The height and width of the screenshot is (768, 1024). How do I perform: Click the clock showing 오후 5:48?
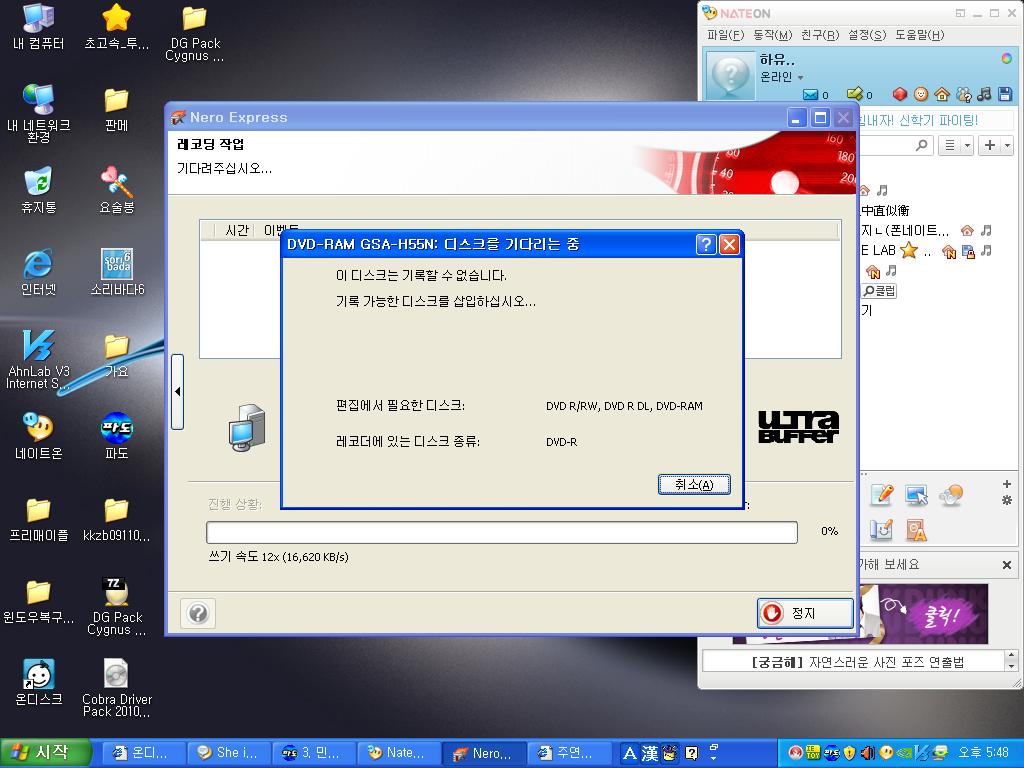(x=983, y=753)
